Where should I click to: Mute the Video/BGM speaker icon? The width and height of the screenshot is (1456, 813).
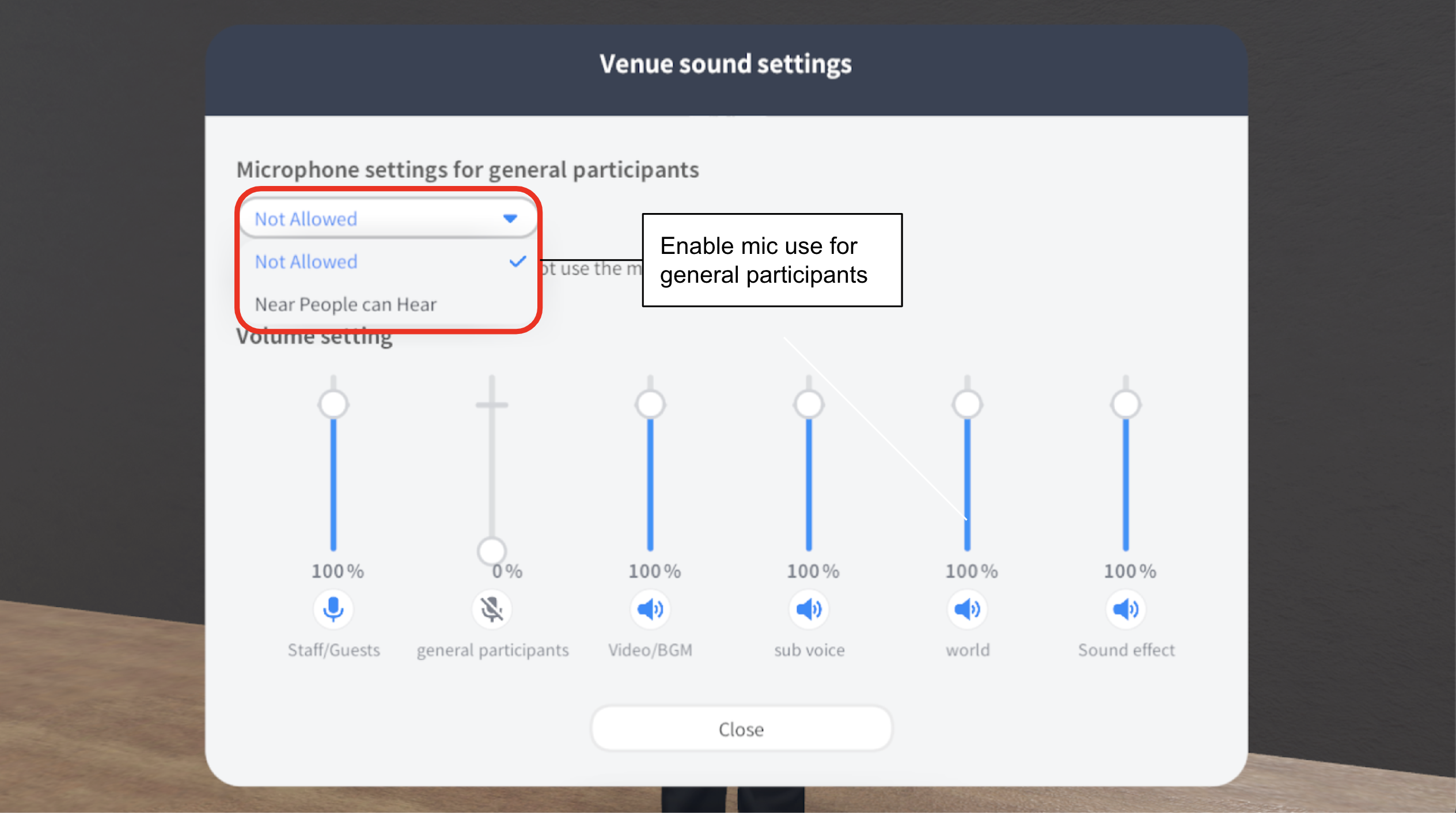click(650, 609)
